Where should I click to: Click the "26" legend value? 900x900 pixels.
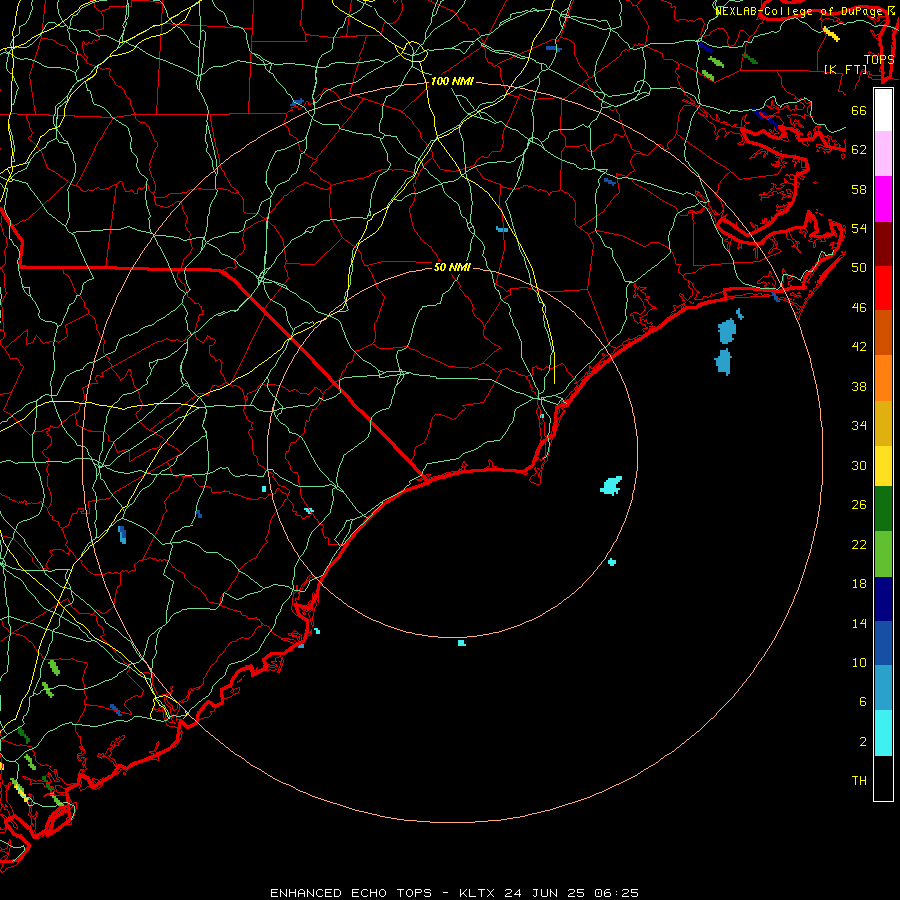point(859,505)
